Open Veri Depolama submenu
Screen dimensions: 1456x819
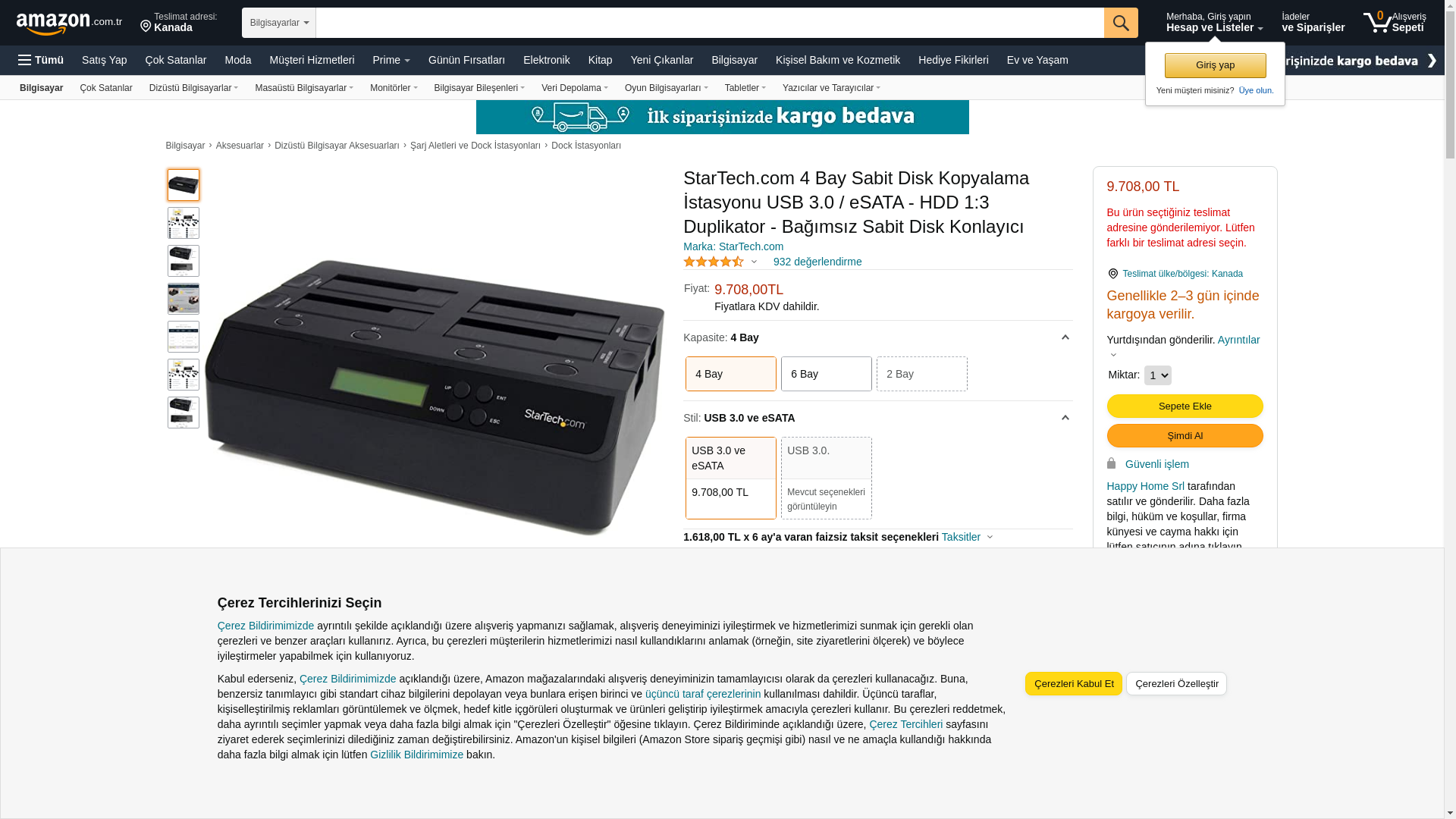575,88
